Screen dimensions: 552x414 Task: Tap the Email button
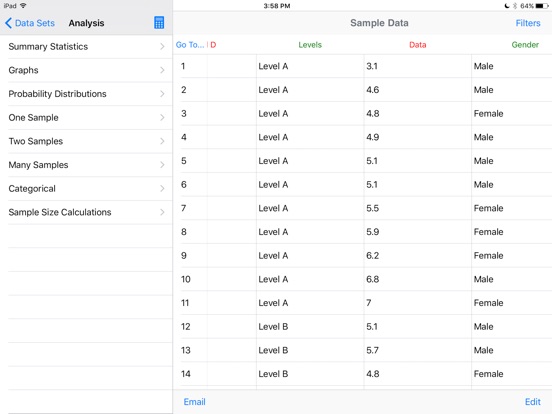pyautogui.click(x=194, y=402)
